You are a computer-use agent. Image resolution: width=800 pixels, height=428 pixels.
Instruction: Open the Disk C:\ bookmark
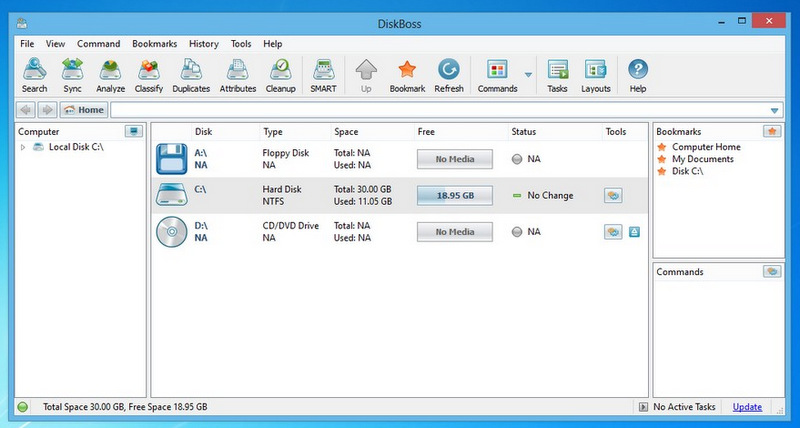[687, 171]
